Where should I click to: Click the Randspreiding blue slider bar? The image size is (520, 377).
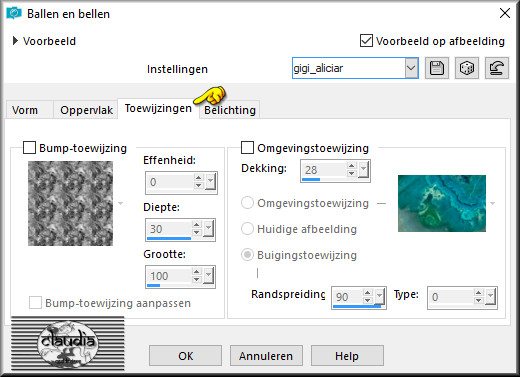tap(357, 306)
